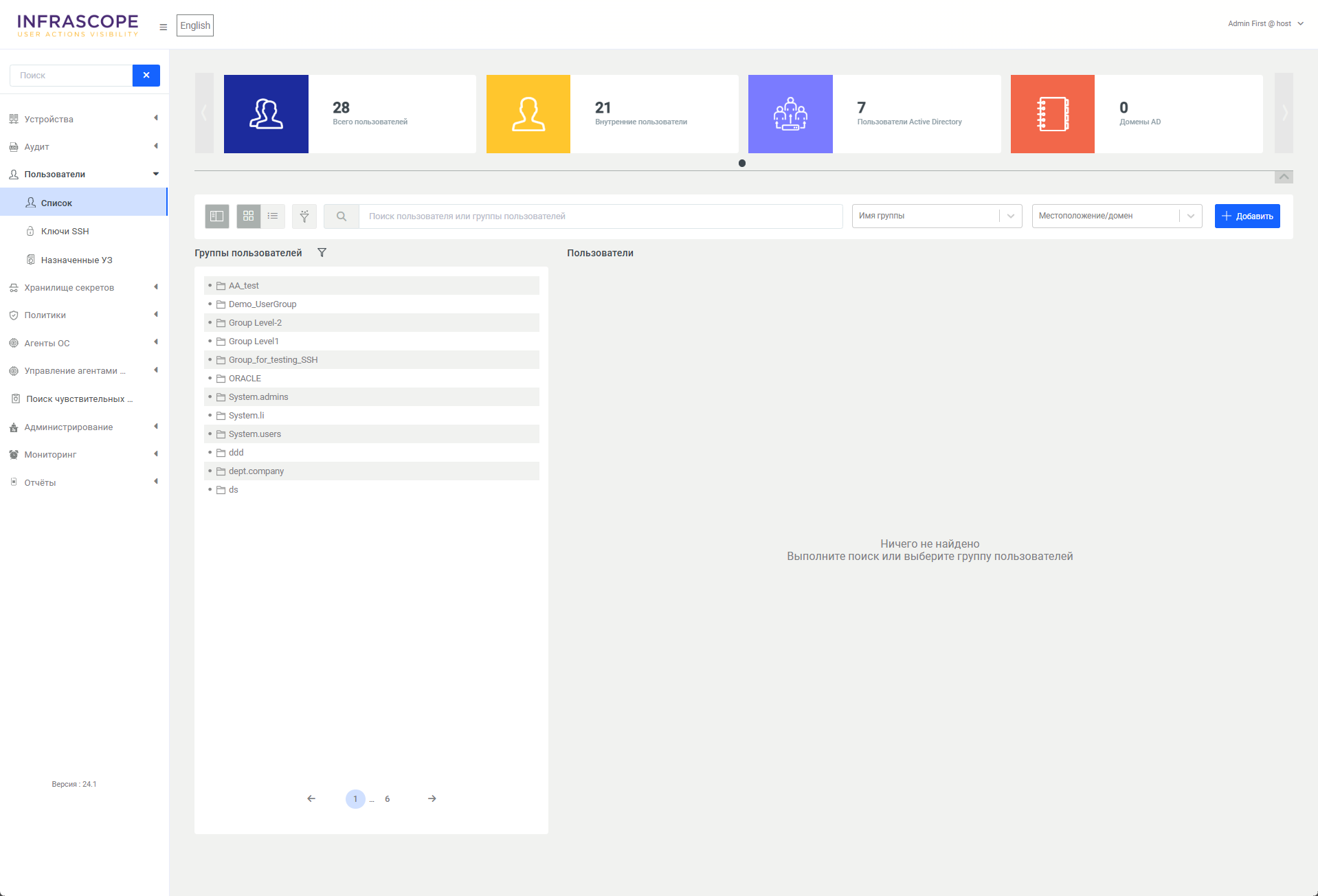Jump to page 6 of groups
The width and height of the screenshot is (1318, 896).
(x=388, y=799)
